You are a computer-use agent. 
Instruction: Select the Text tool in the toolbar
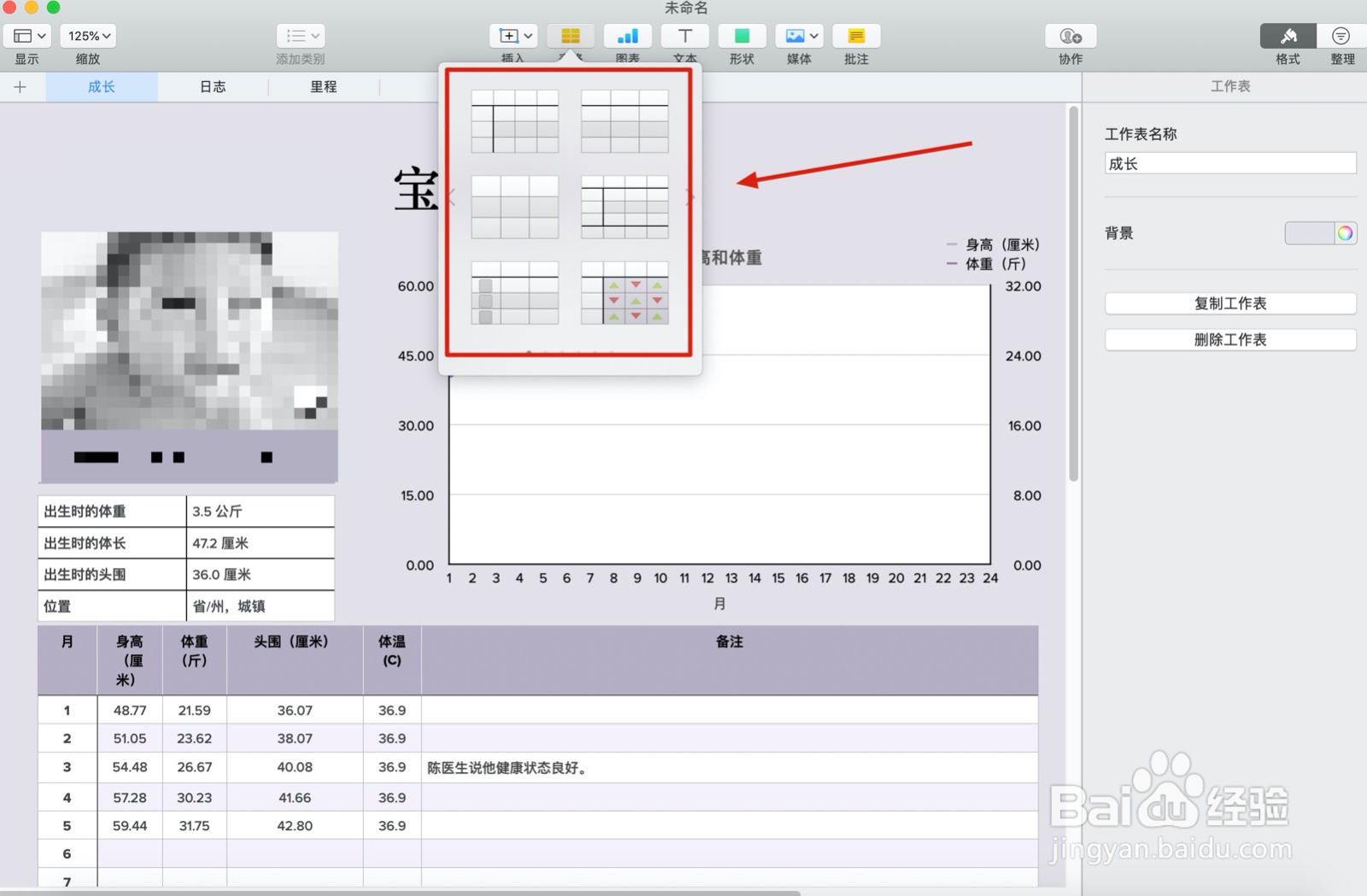coord(684,36)
